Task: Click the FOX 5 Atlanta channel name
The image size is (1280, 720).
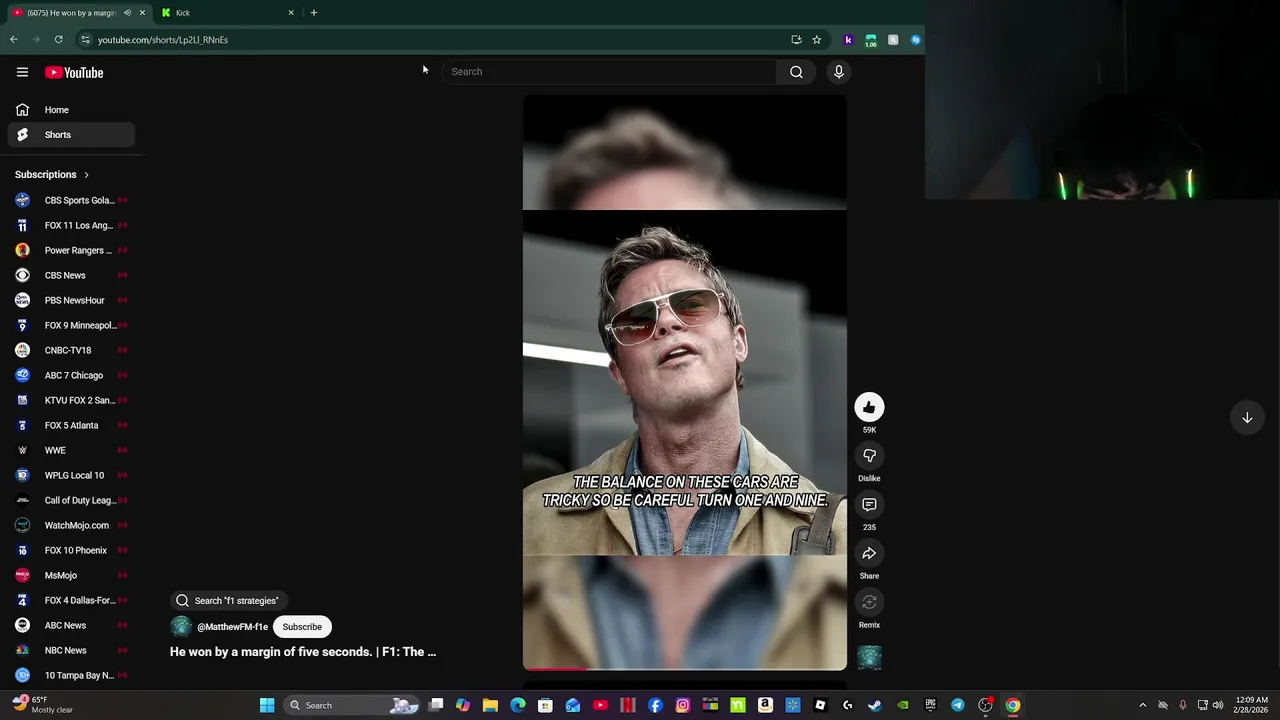Action: pyautogui.click(x=71, y=425)
